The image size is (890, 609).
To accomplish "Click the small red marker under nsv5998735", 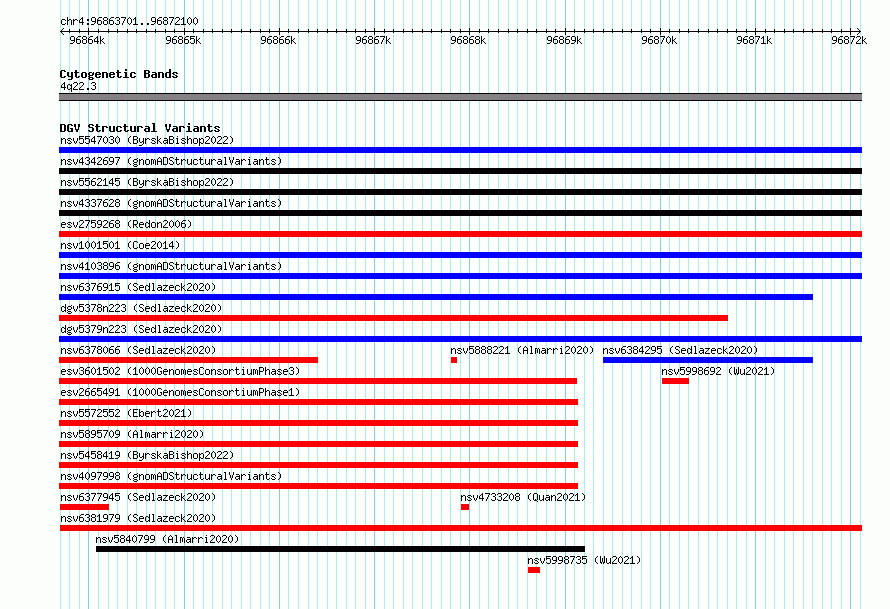I will (534, 570).
